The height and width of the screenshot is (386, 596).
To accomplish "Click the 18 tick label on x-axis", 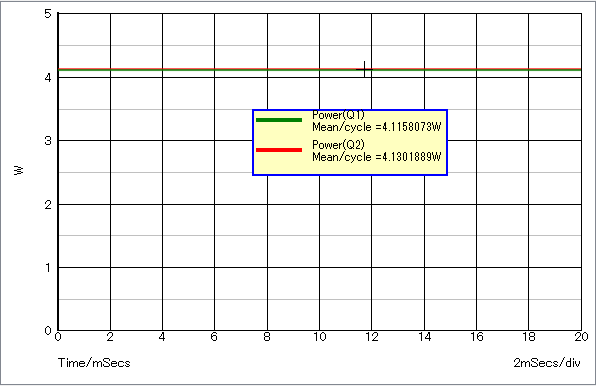I will tap(529, 337).
